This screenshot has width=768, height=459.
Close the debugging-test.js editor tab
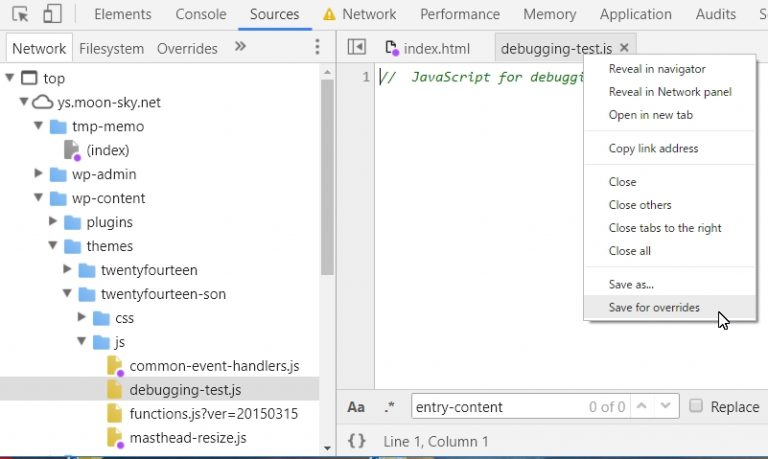tap(624, 48)
